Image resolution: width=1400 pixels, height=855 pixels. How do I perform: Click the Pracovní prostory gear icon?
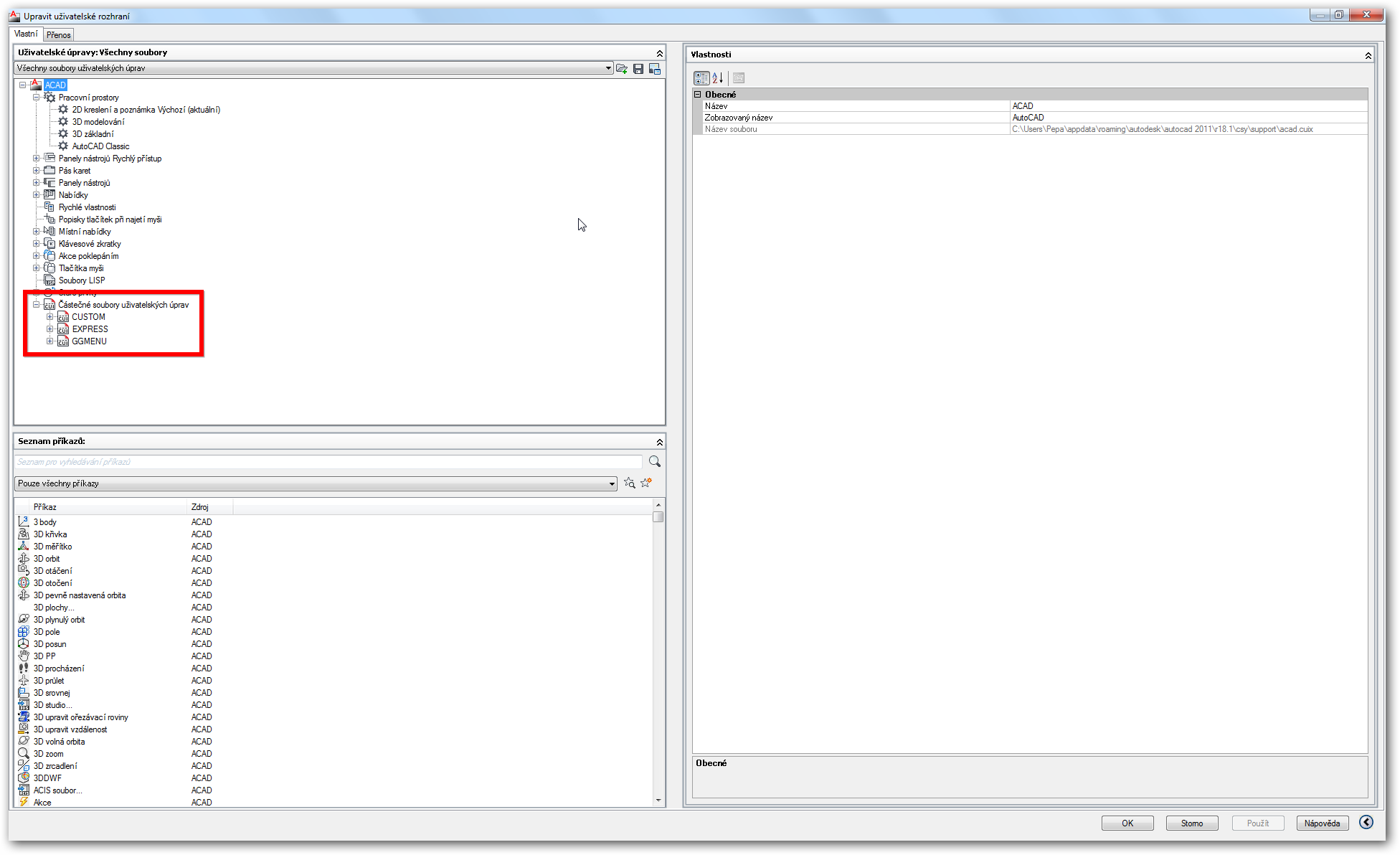(49, 98)
